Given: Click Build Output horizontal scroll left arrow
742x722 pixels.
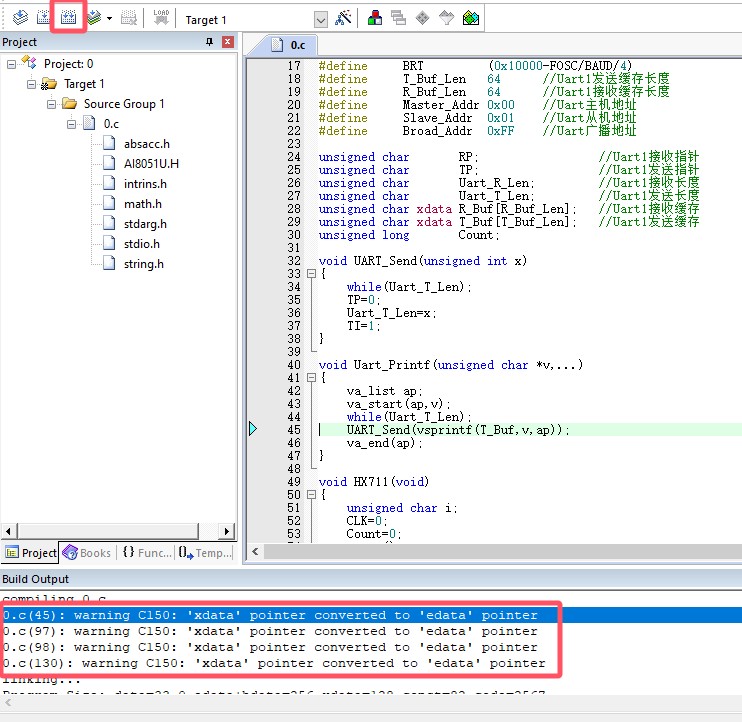Looking at the screenshot, I should tap(8, 703).
